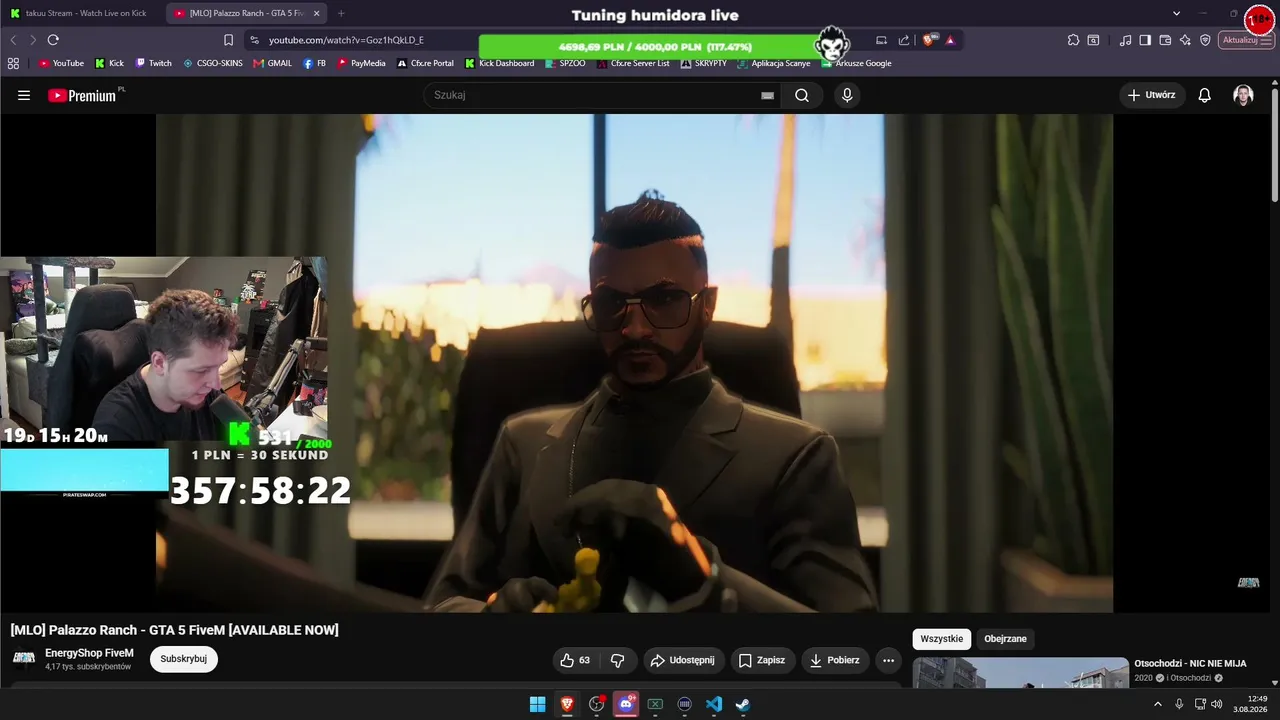
Task: Go to YouTube Premium home logo
Action: click(82, 95)
